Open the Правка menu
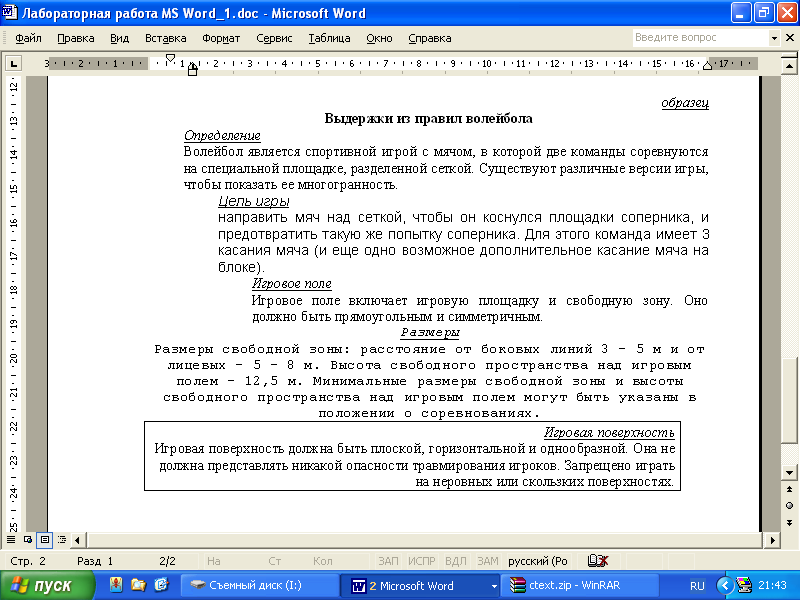 [76, 38]
